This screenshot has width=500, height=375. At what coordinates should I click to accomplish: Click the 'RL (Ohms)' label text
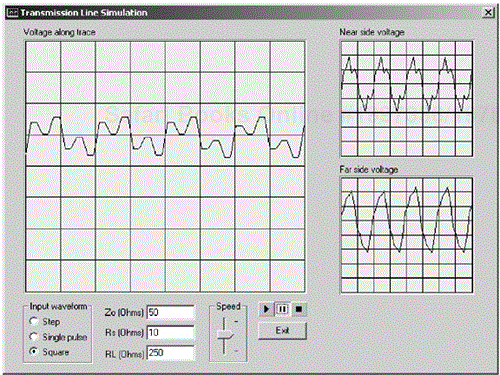[125, 354]
